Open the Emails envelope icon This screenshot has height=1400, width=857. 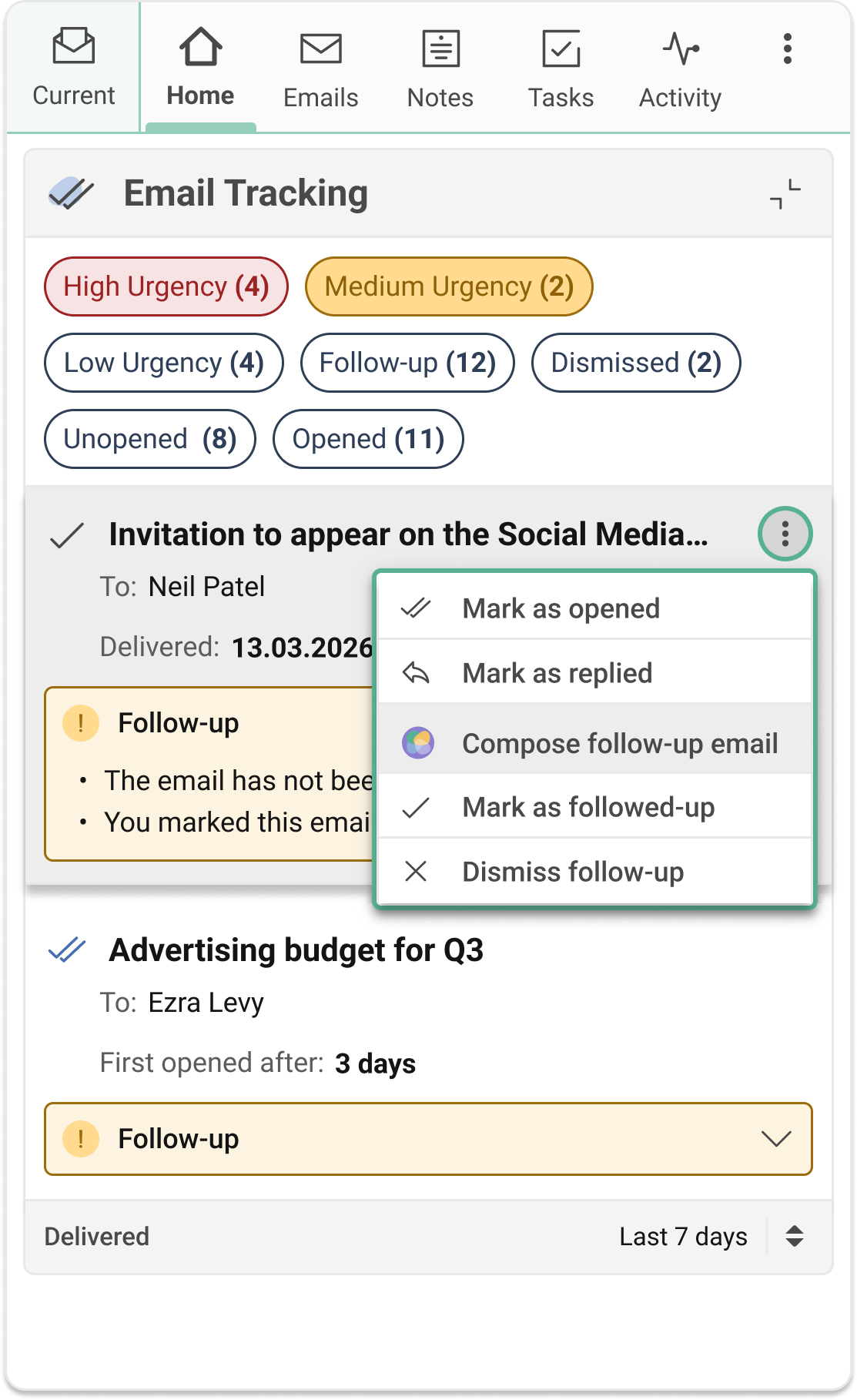(x=320, y=49)
